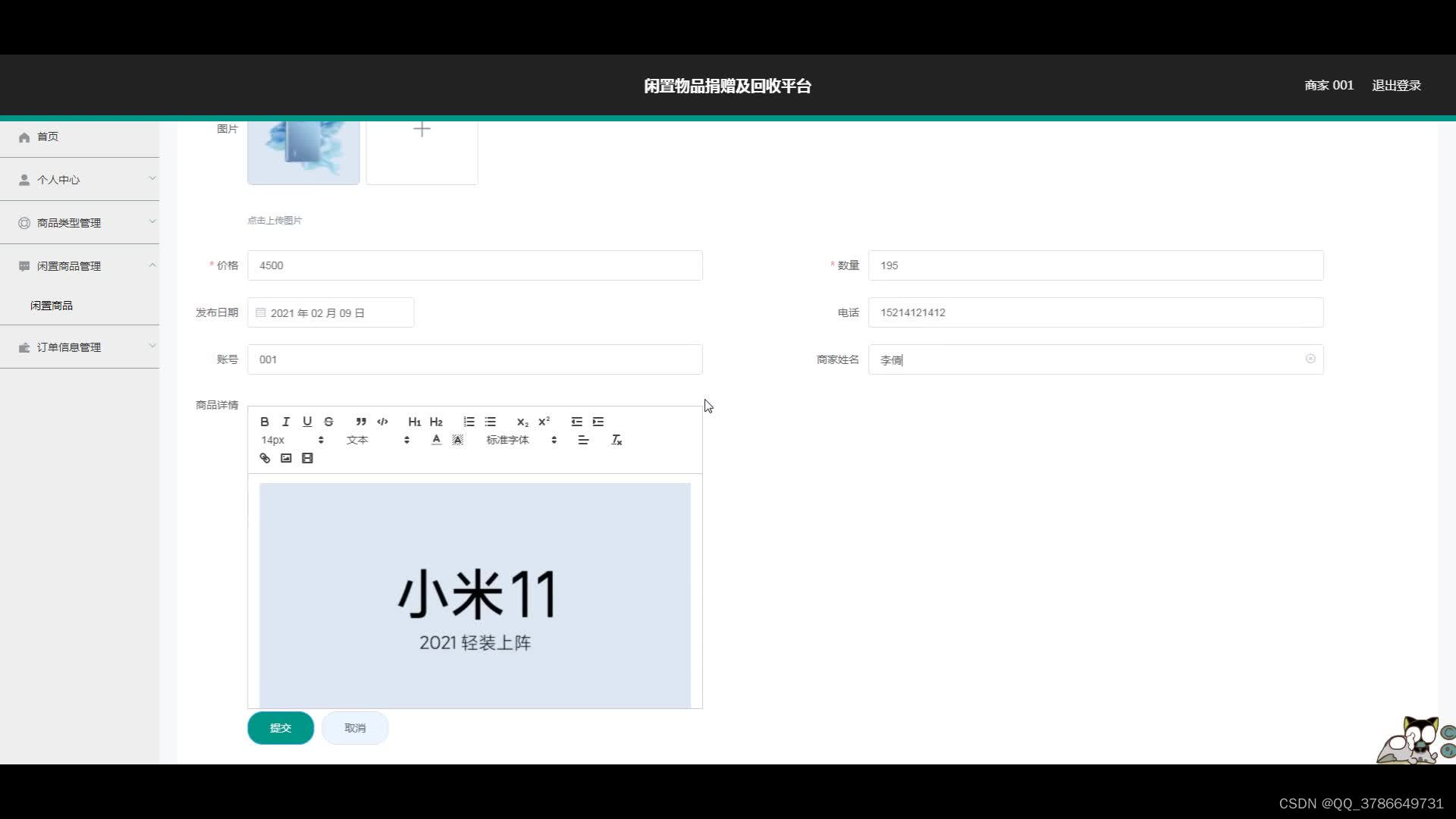1456x819 pixels.
Task: Toggle bold formatting in editor toolbar
Action: coord(265,422)
